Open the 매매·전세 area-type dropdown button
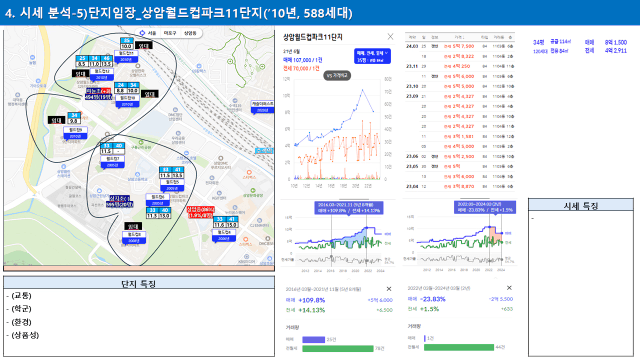 coord(372,56)
